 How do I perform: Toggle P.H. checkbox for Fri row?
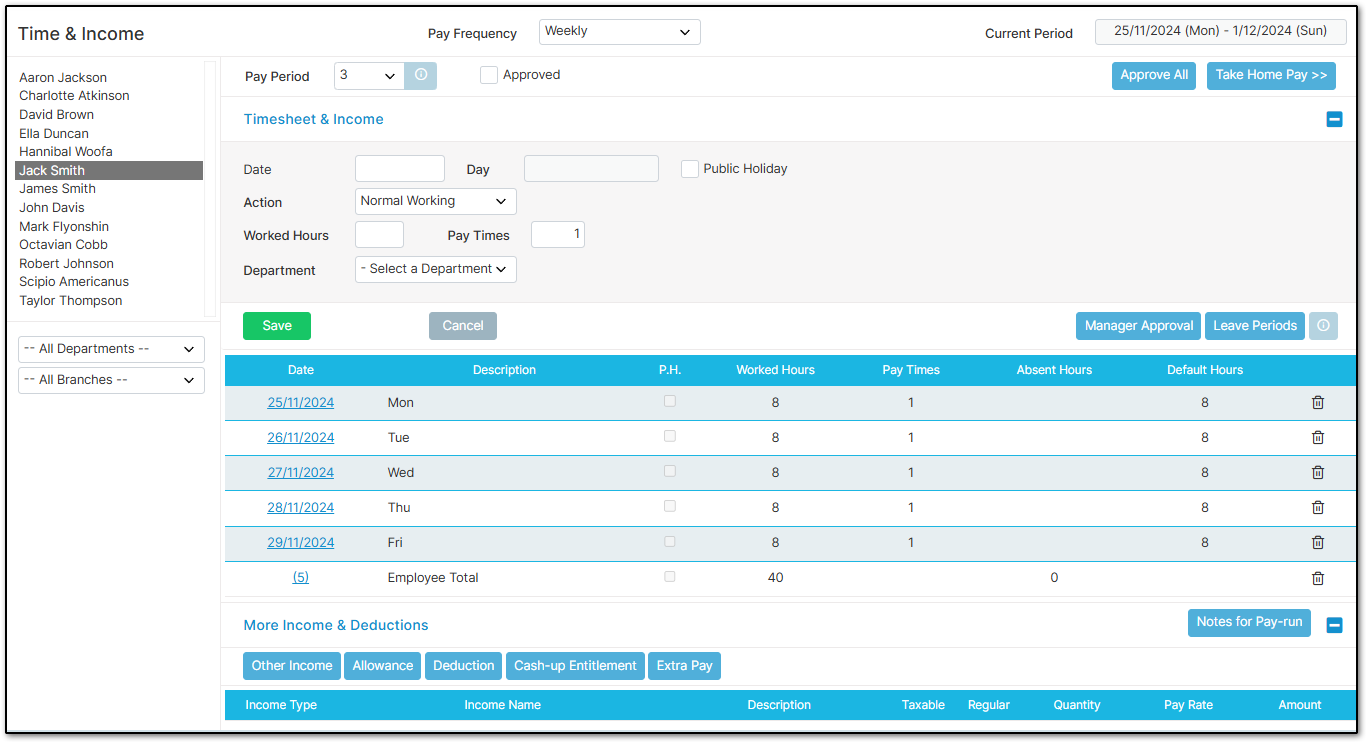(670, 541)
